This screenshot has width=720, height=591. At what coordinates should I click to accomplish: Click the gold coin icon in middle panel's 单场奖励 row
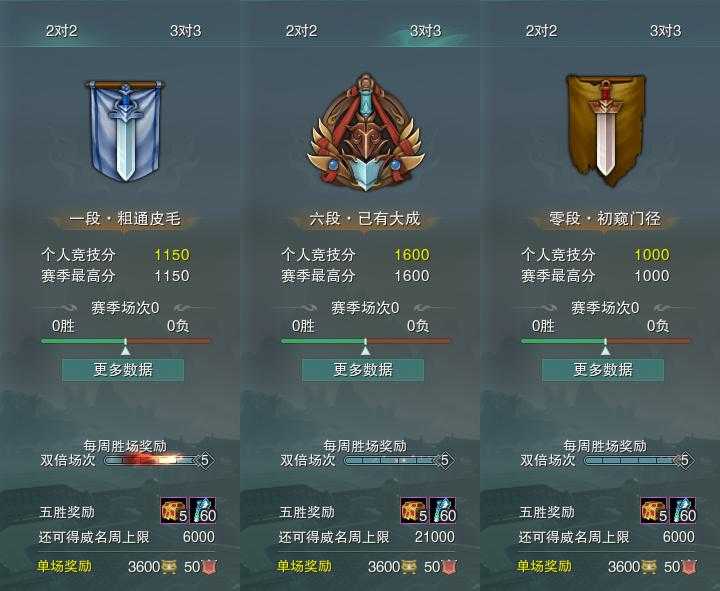point(409,567)
